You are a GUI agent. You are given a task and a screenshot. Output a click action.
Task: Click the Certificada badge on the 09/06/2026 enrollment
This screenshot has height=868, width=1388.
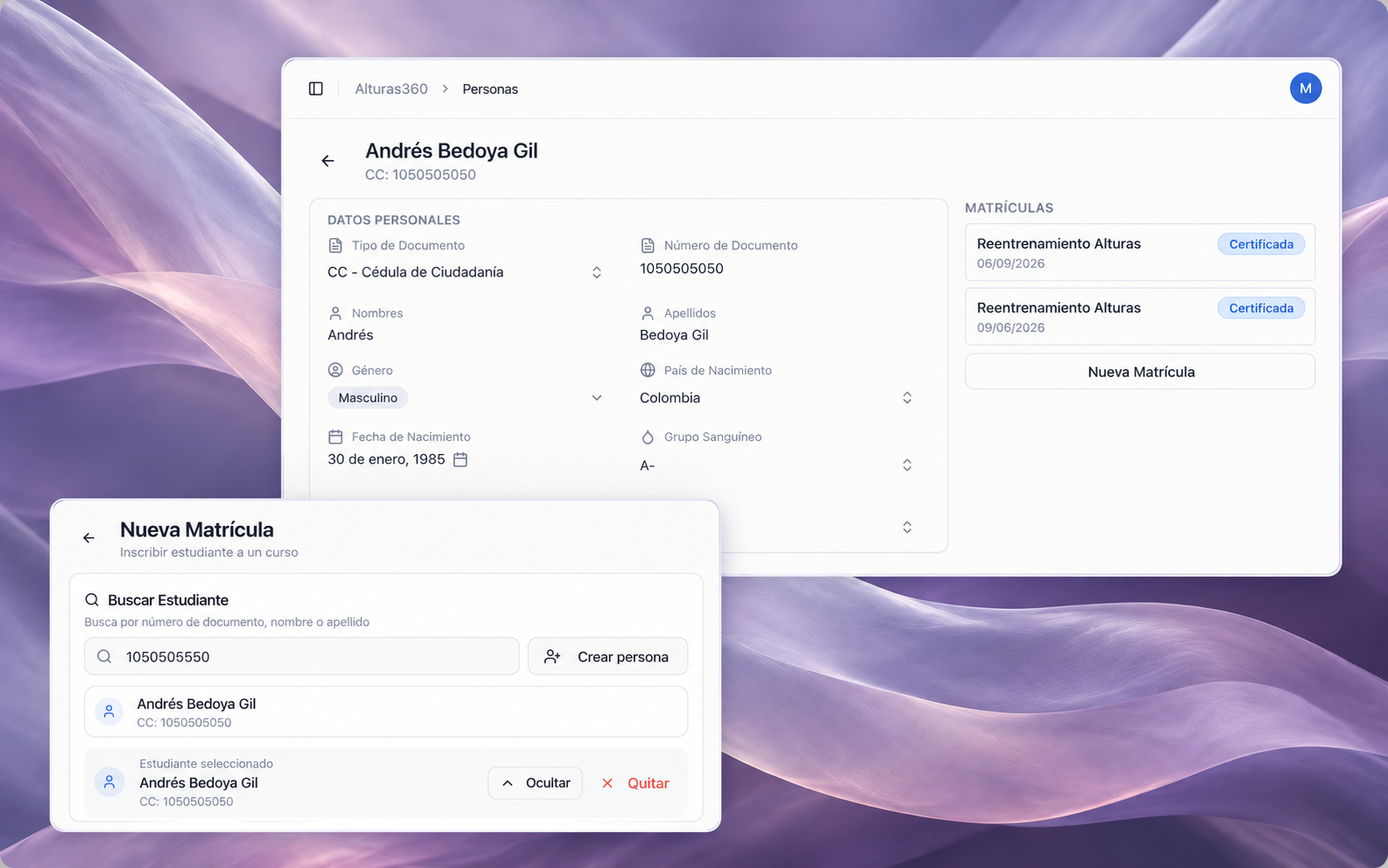coord(1261,308)
